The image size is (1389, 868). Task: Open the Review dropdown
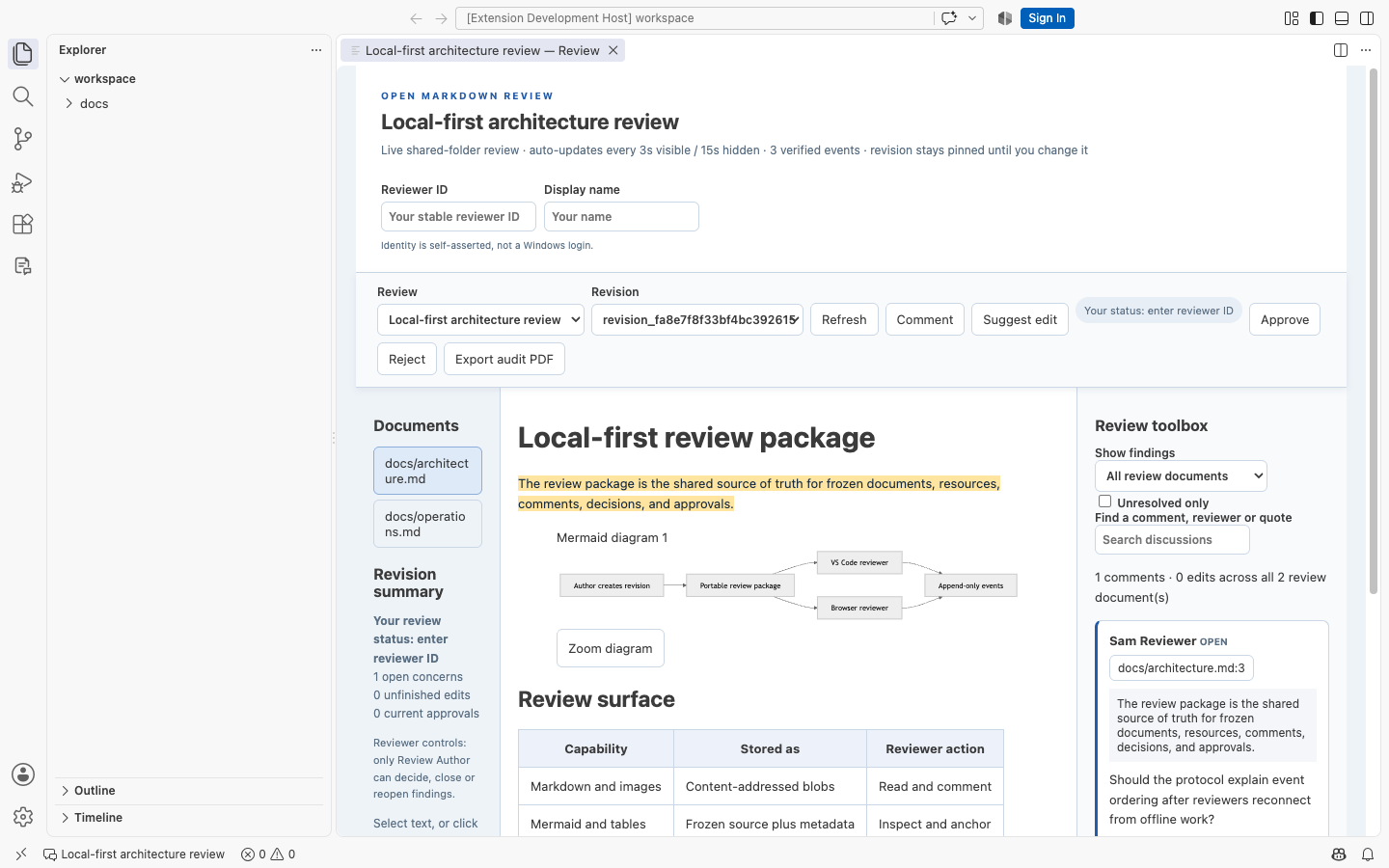[480, 320]
